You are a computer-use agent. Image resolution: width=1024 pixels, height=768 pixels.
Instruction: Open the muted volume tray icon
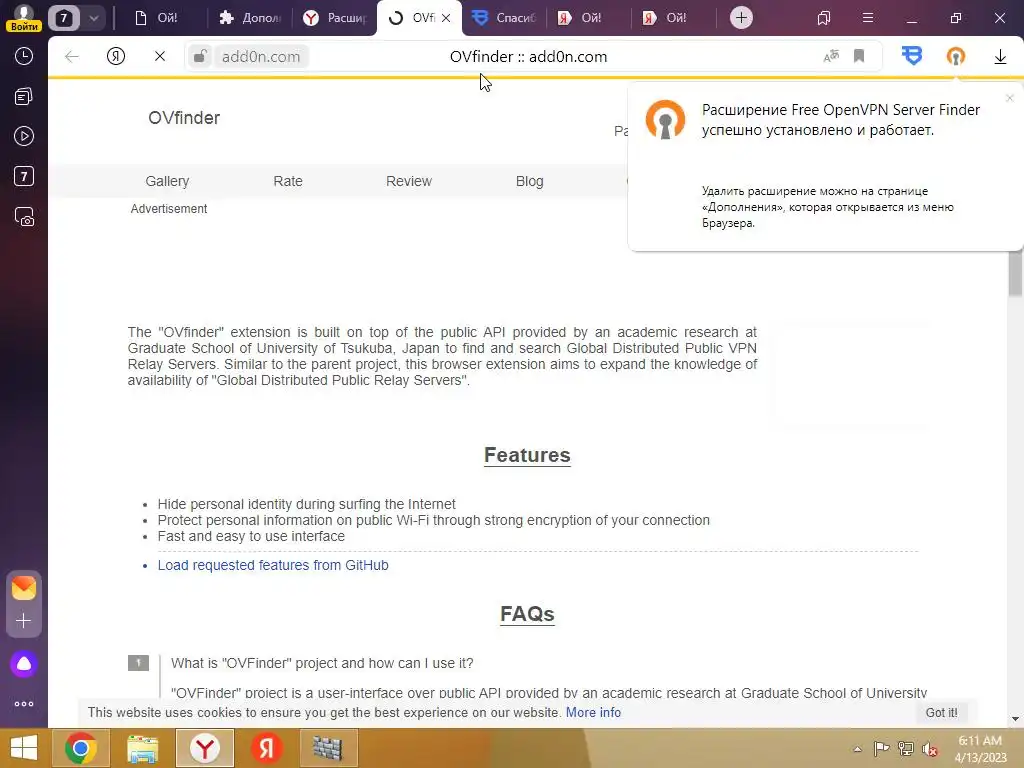pyautogui.click(x=930, y=748)
